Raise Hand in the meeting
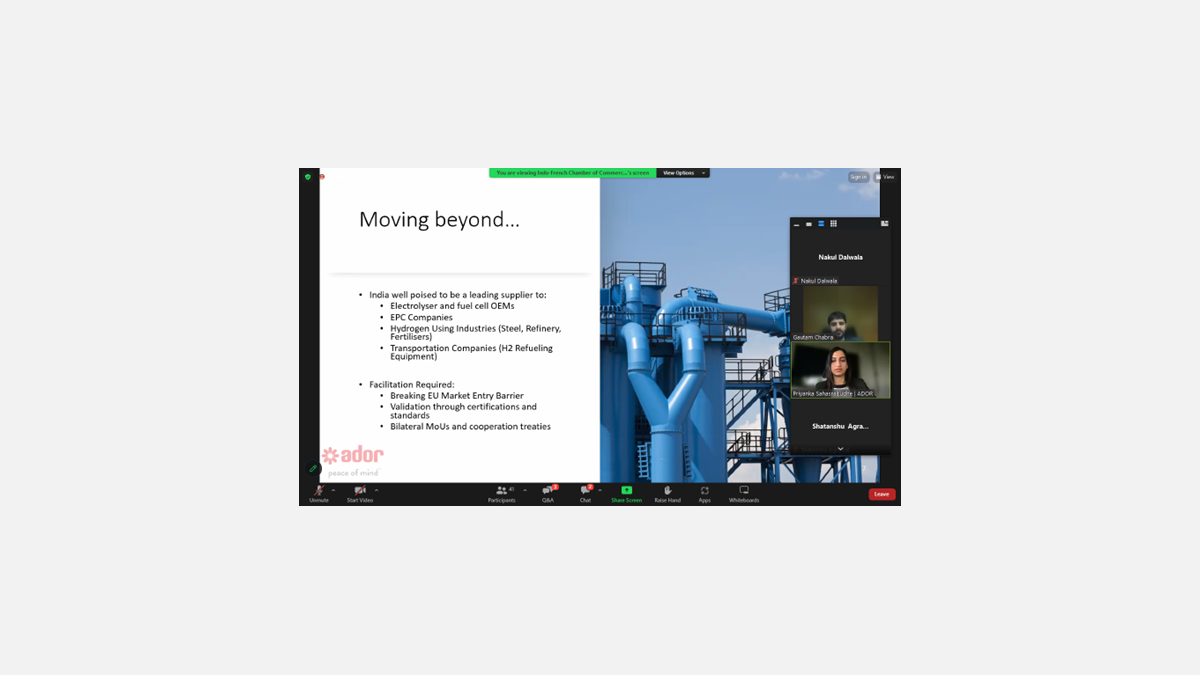 click(x=667, y=492)
